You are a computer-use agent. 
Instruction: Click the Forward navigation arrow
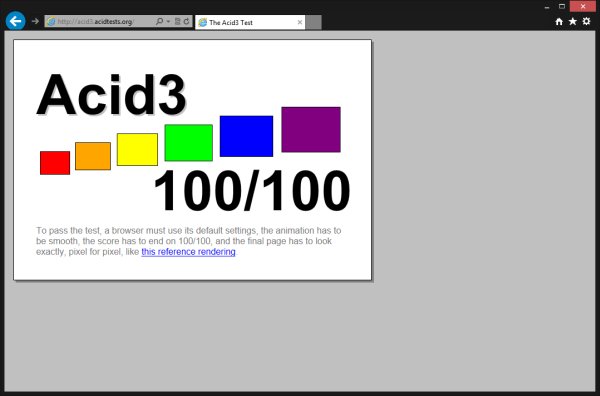pos(35,21)
